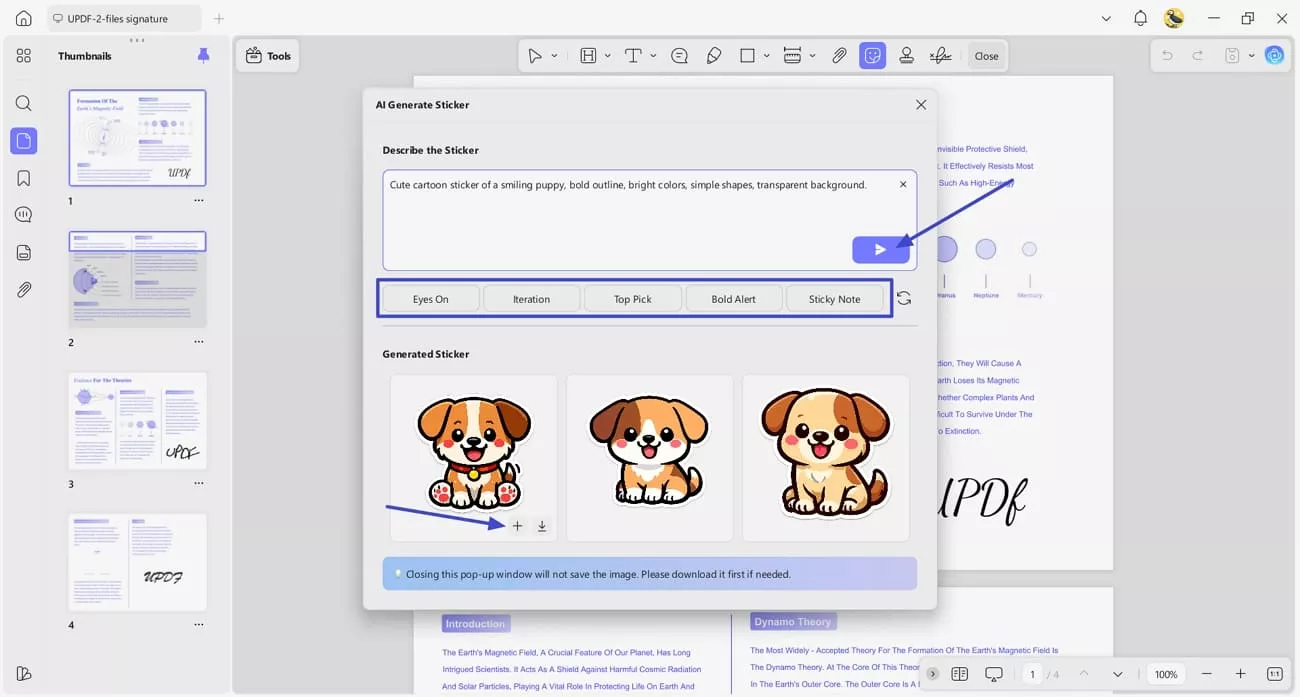Select the attach file paperclip tool
The width and height of the screenshot is (1300, 697).
(840, 56)
